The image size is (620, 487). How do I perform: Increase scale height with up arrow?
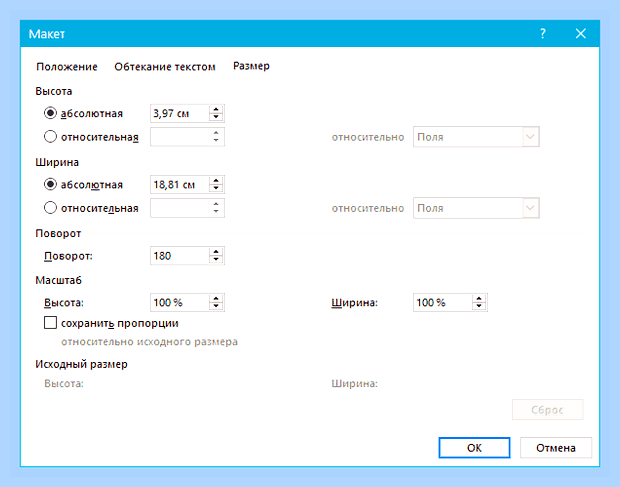pyautogui.click(x=216, y=298)
